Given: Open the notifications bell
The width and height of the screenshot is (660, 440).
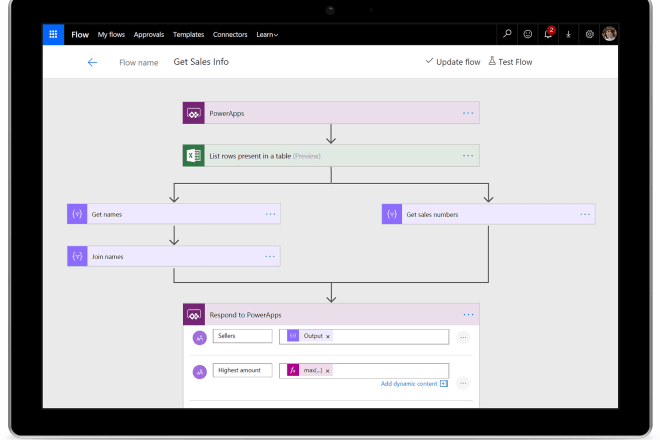Looking at the screenshot, I should [548, 34].
